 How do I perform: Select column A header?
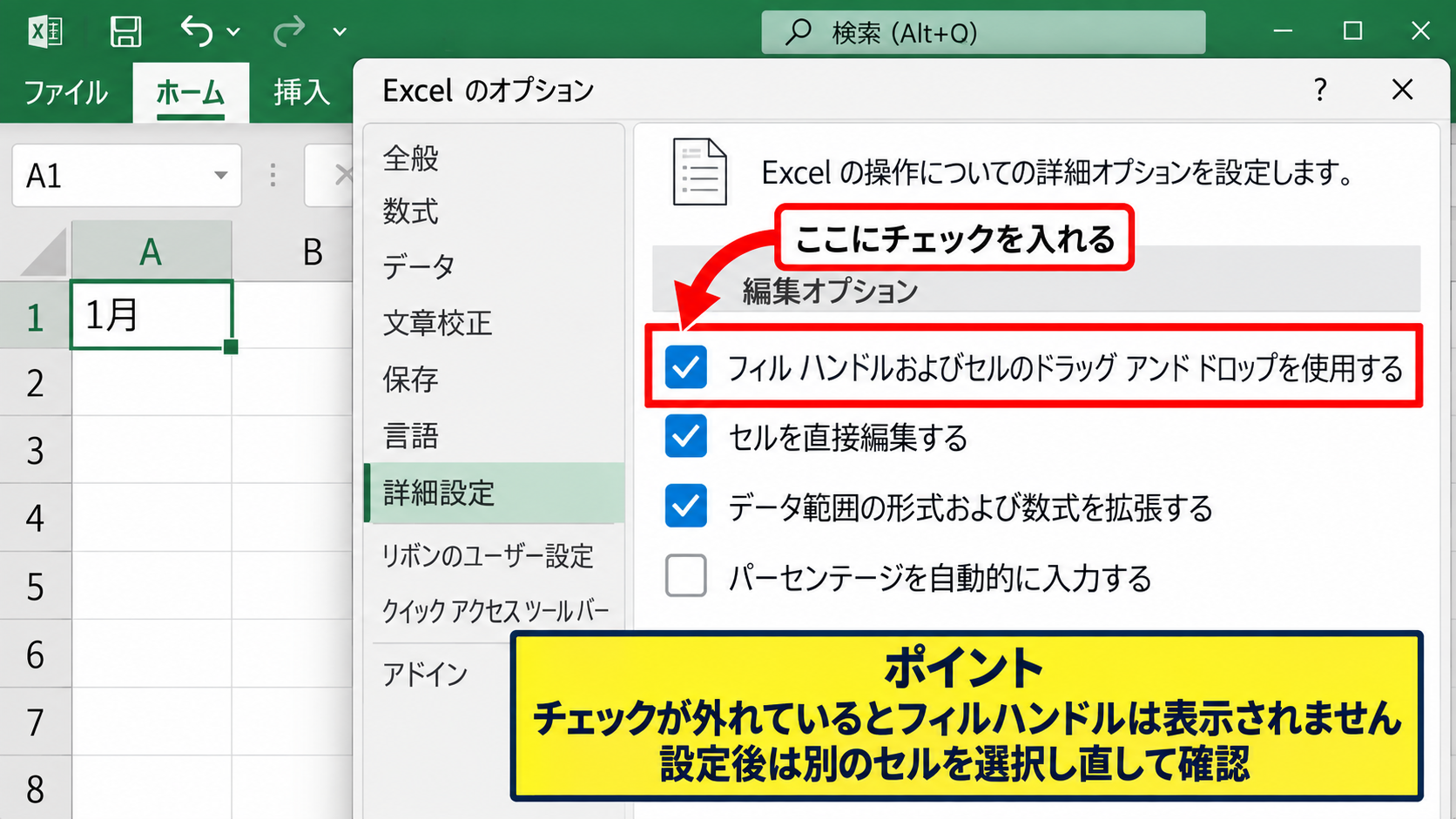[x=152, y=252]
